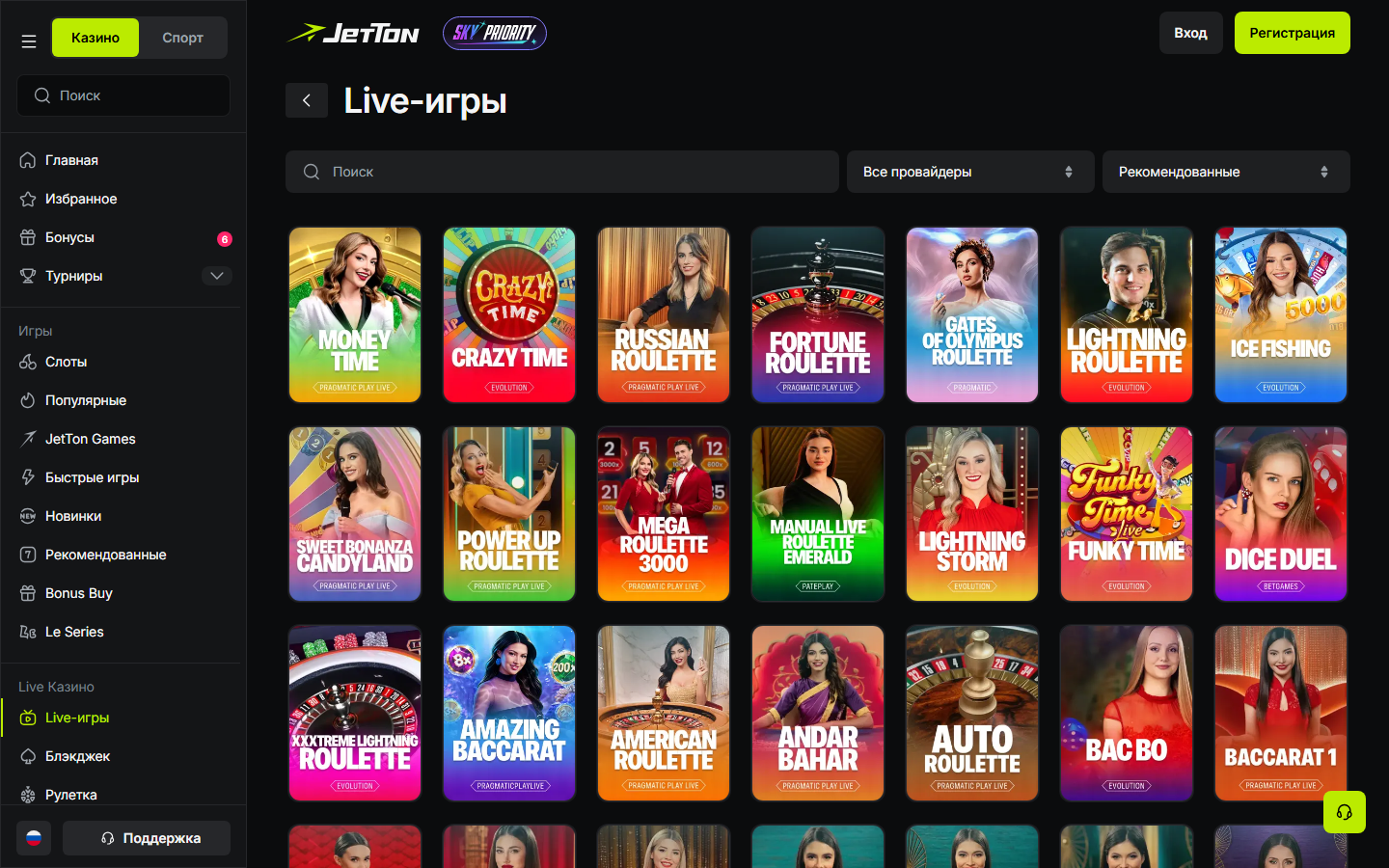The image size is (1389, 868).
Task: Open the Bonuses gift icon
Action: tap(28, 237)
